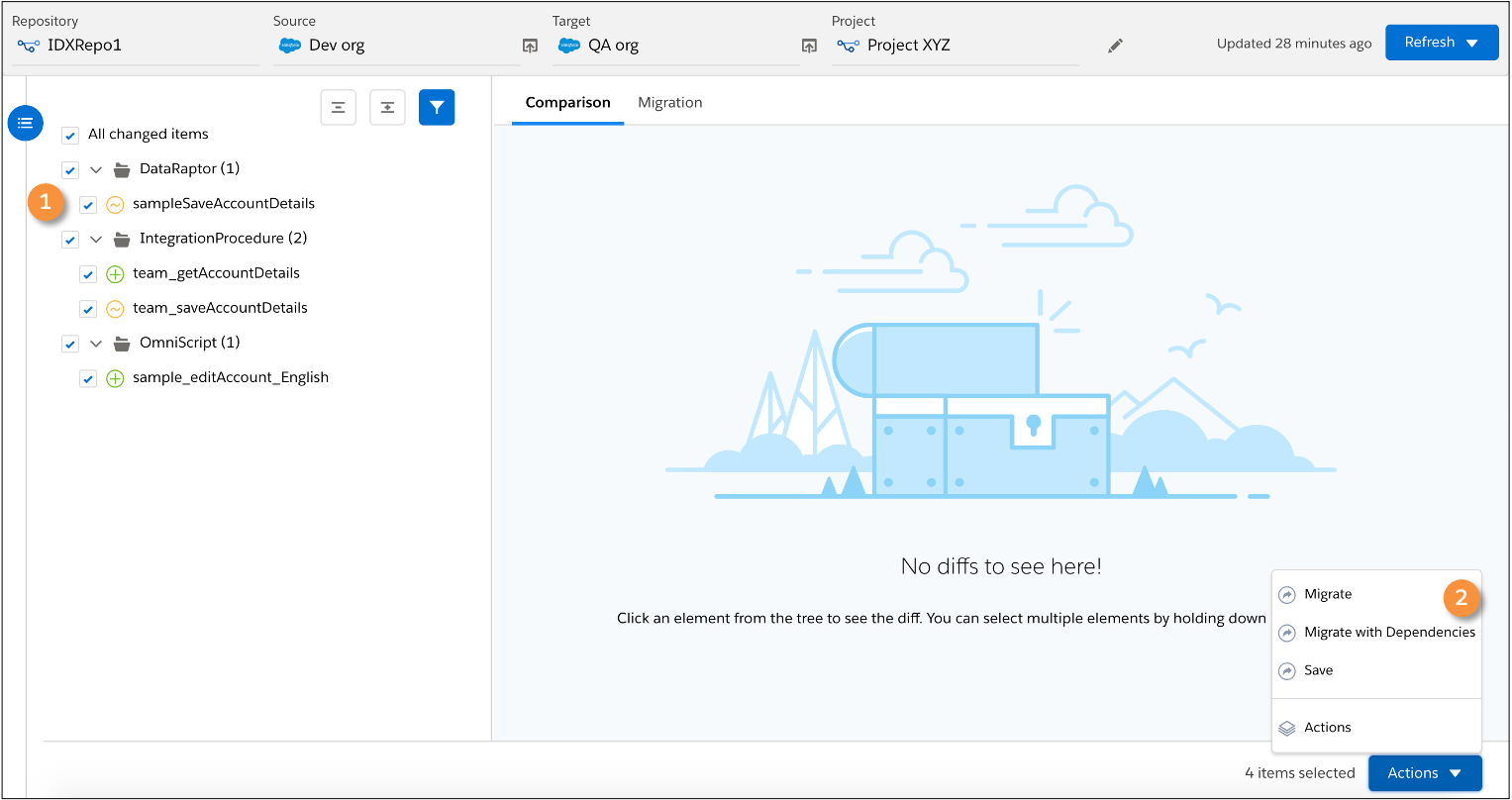Click the Refresh button
Screen dimensions: 1512x800
pos(1430,42)
